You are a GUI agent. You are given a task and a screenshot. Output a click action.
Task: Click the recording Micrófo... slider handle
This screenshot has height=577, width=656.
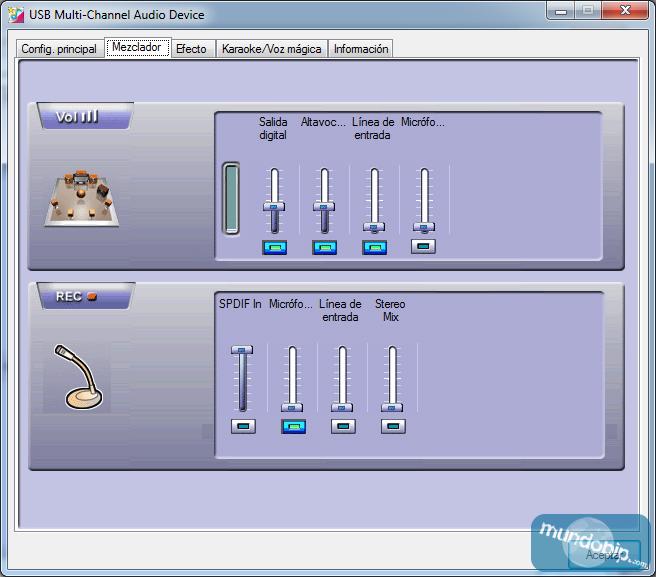(292, 408)
